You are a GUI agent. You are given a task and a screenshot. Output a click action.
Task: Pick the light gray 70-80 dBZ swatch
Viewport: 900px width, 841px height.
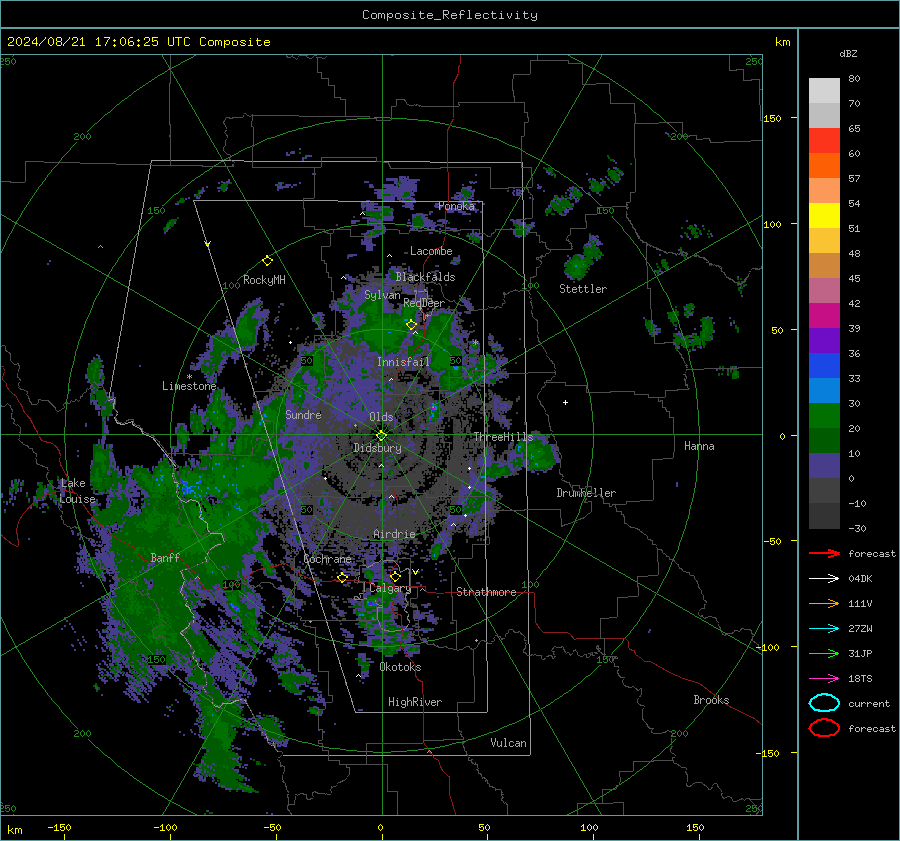(x=824, y=91)
